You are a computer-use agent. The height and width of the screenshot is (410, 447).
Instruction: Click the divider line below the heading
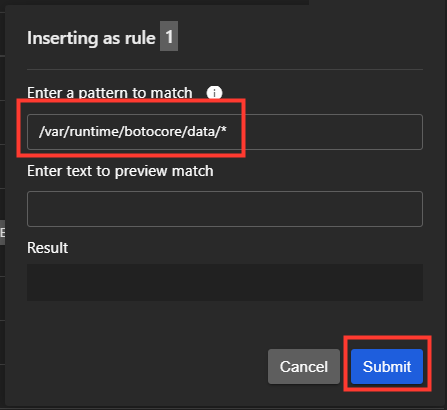pos(225,69)
